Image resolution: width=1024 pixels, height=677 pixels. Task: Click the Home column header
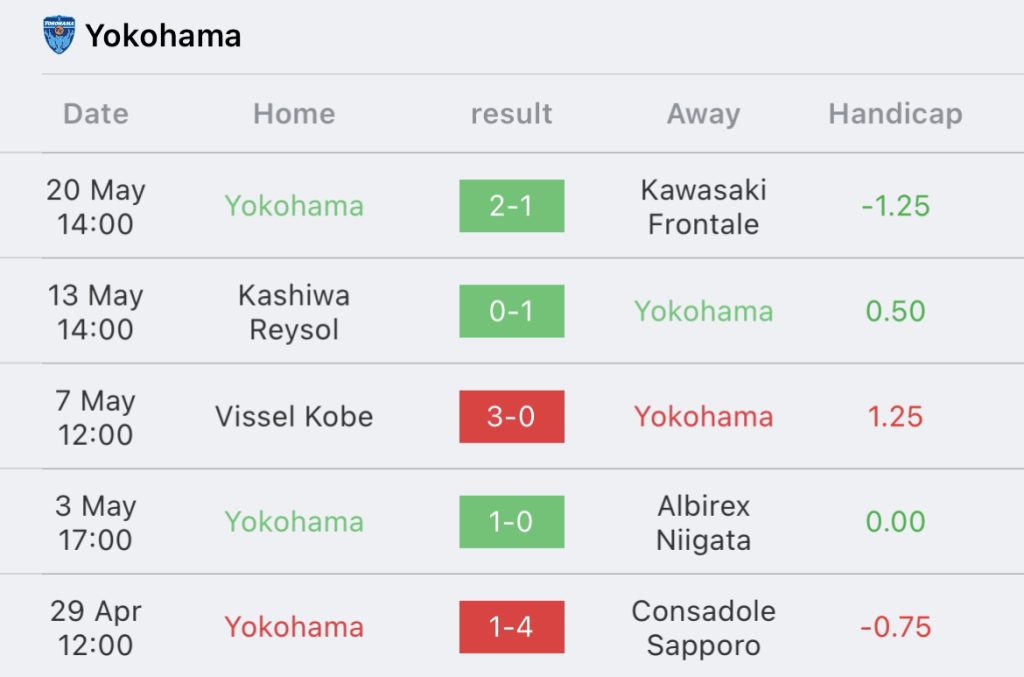pos(294,114)
